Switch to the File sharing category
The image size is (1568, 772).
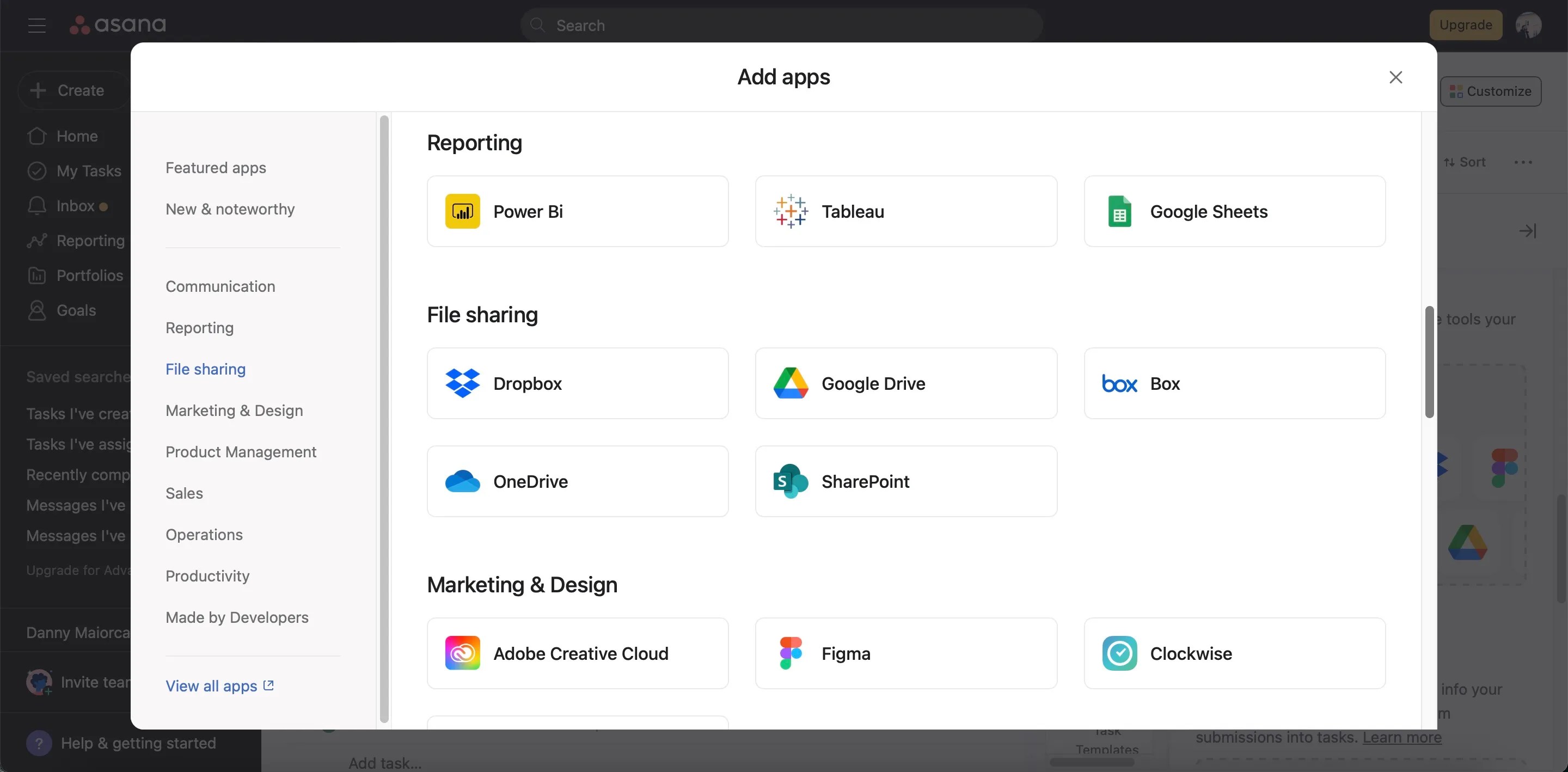205,369
